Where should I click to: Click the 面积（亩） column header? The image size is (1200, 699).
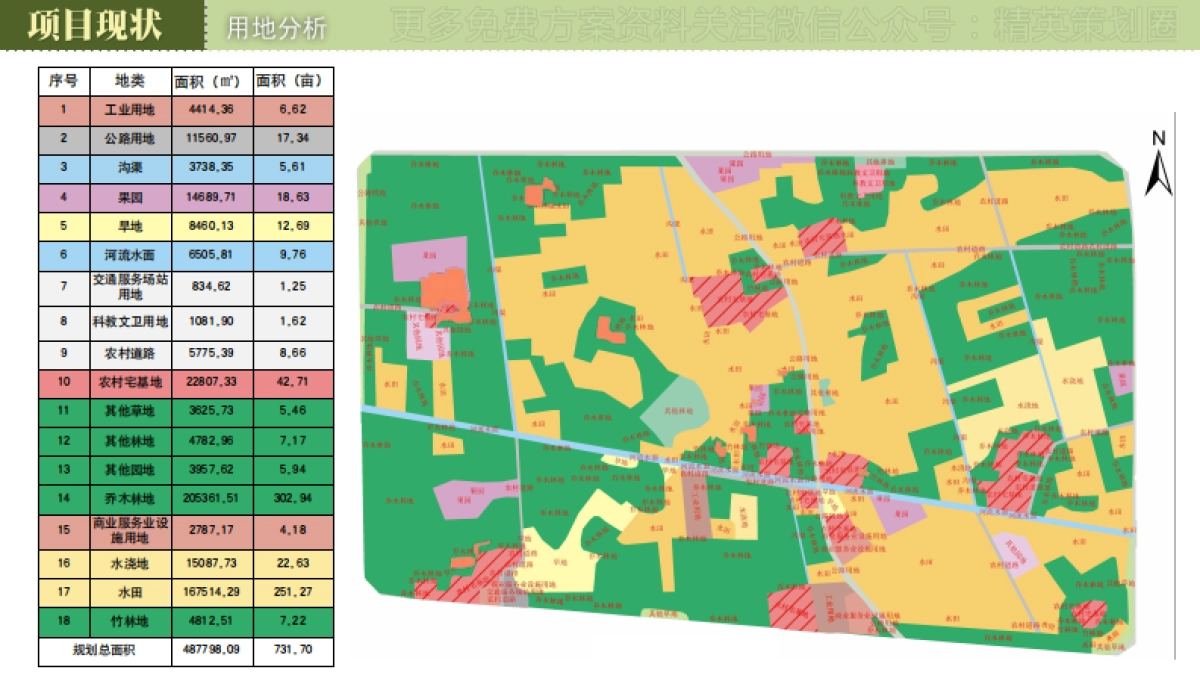point(293,81)
